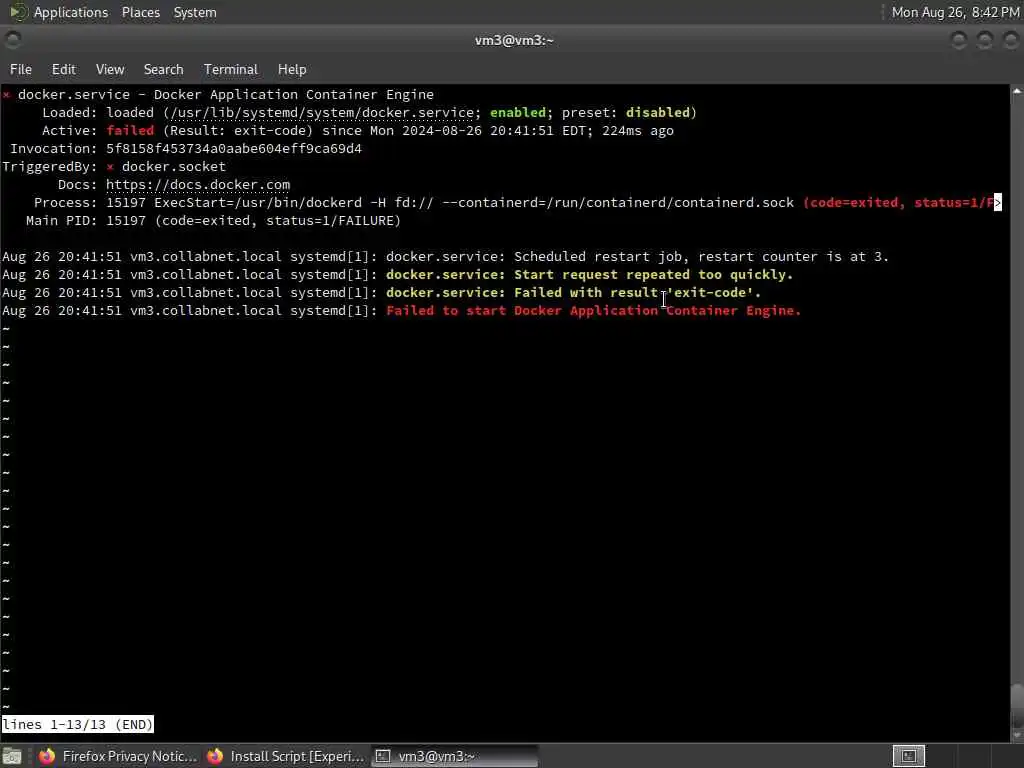Open the View menu
Screen dimensions: 1024x768
point(110,69)
